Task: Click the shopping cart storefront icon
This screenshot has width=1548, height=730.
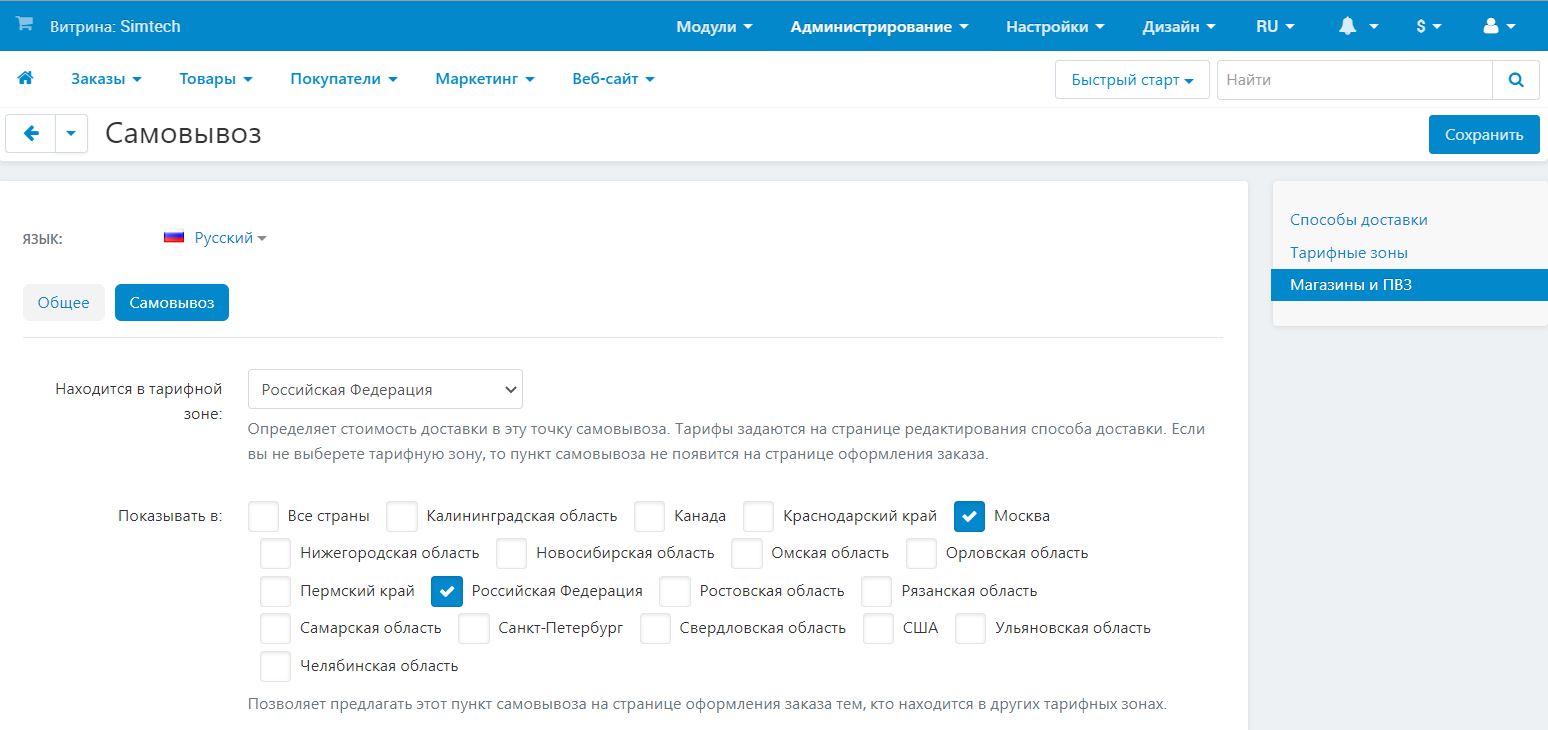Action: tap(24, 24)
